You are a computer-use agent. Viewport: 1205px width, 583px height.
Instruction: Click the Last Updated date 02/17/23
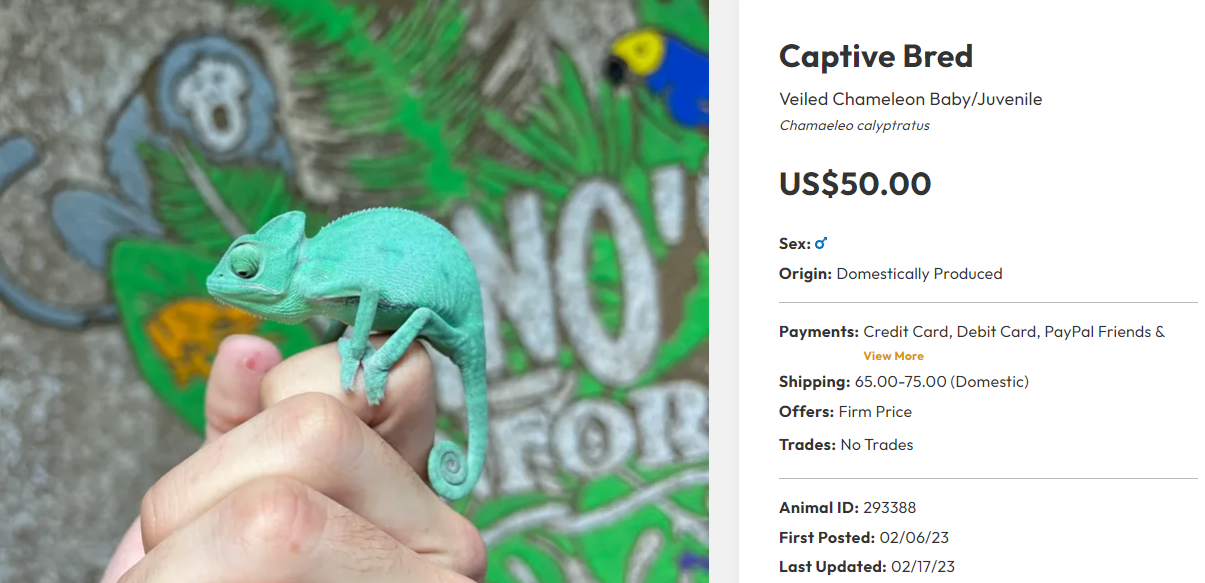pyautogui.click(x=922, y=567)
